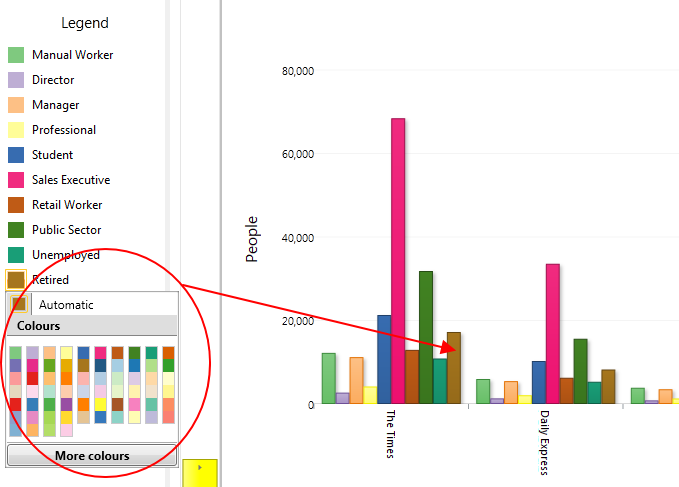Open the Unemployed teal legend swatch
Image resolution: width=679 pixels, height=487 pixels.
pos(16,255)
